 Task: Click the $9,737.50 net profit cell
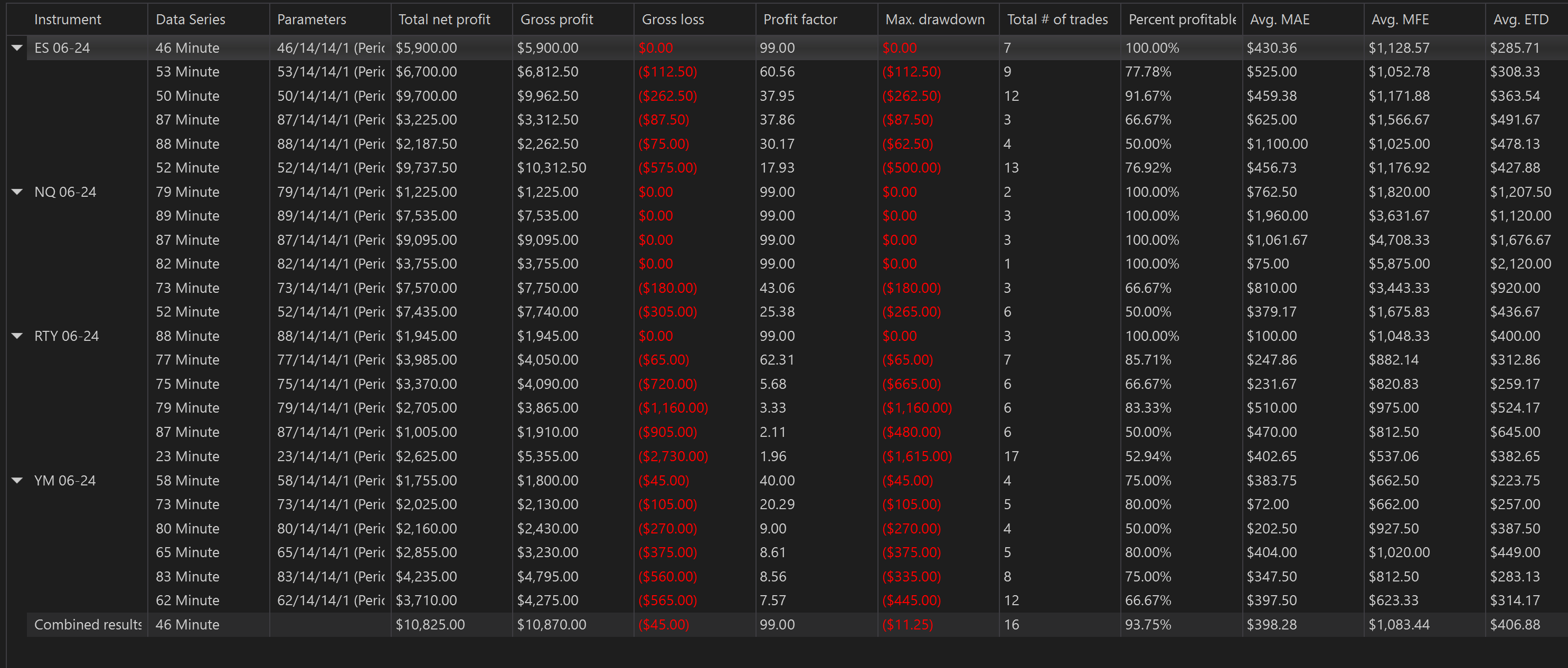click(x=426, y=168)
